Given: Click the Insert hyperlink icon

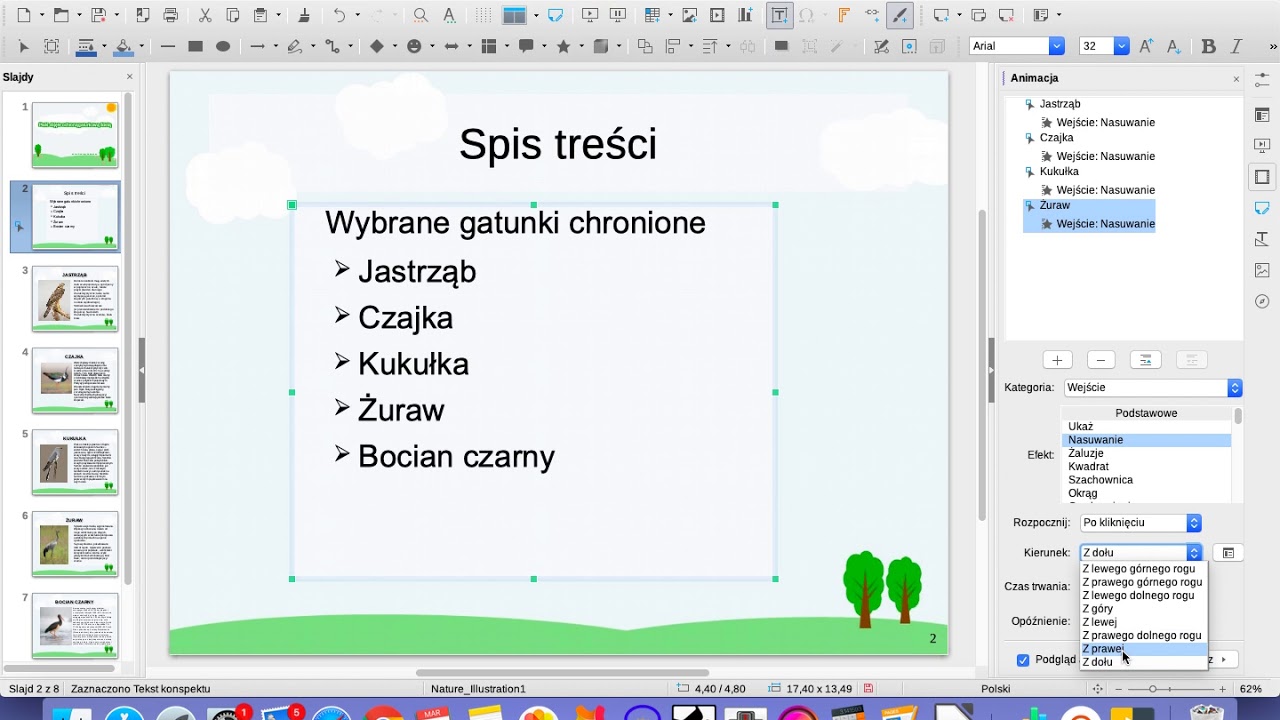Looking at the screenshot, I should coord(873,15).
